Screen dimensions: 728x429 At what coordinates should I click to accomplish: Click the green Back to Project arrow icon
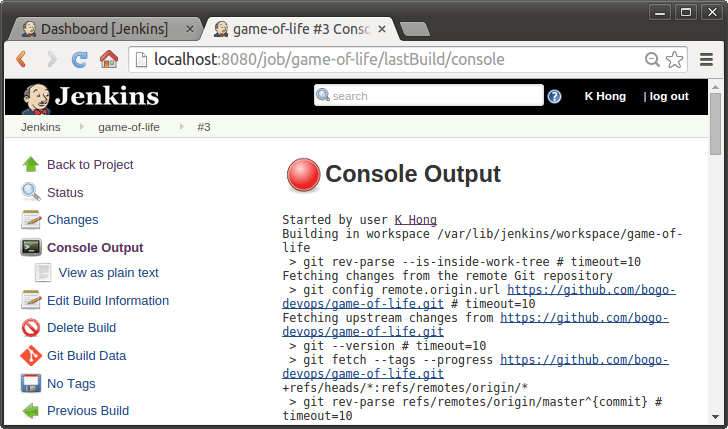click(x=31, y=164)
